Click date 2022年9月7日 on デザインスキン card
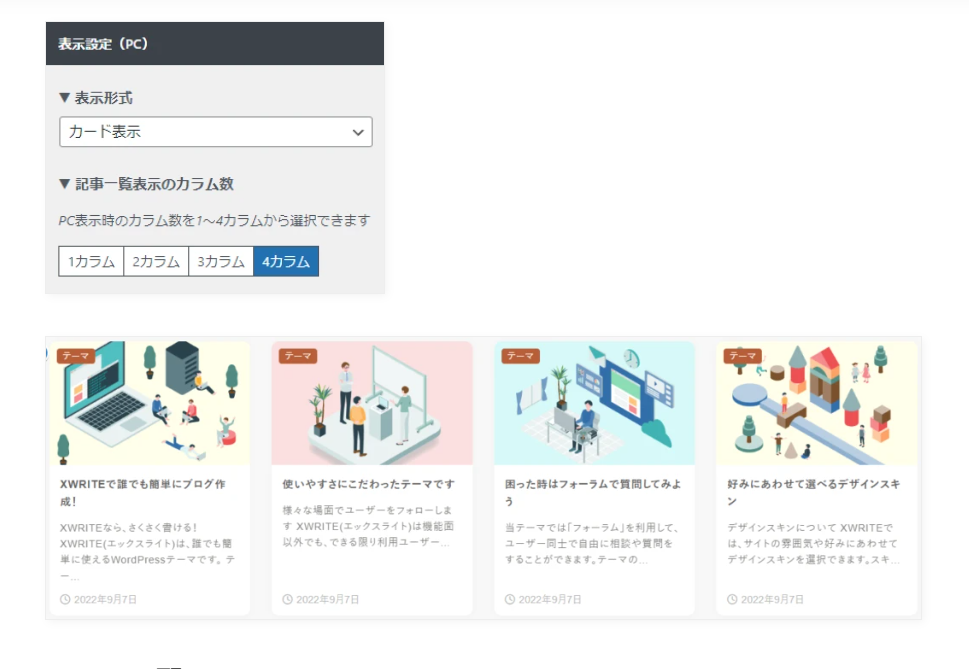This screenshot has height=669, width=969. coord(772,599)
